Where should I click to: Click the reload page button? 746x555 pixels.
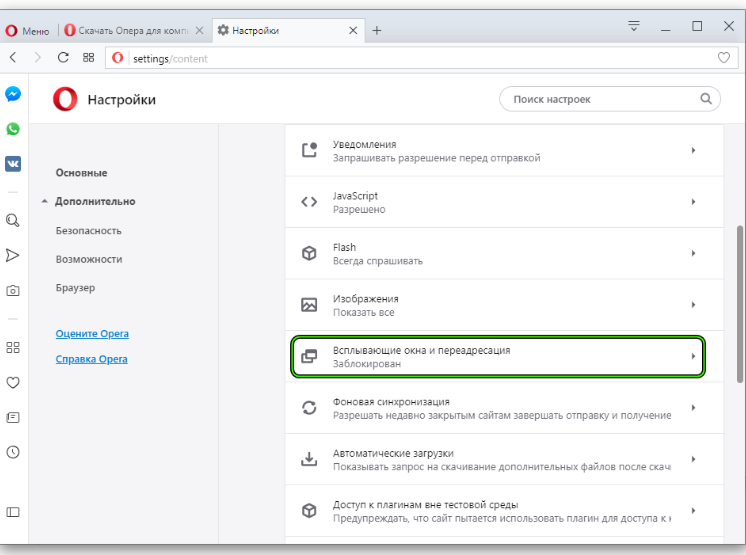pos(63,58)
